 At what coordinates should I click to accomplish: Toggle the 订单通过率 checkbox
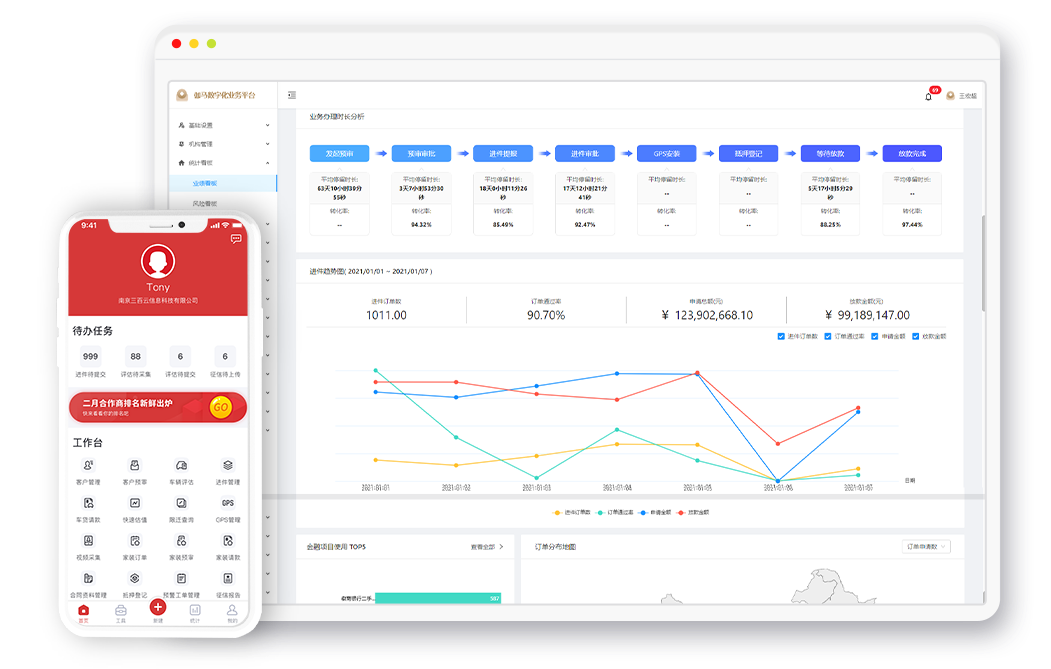(828, 336)
